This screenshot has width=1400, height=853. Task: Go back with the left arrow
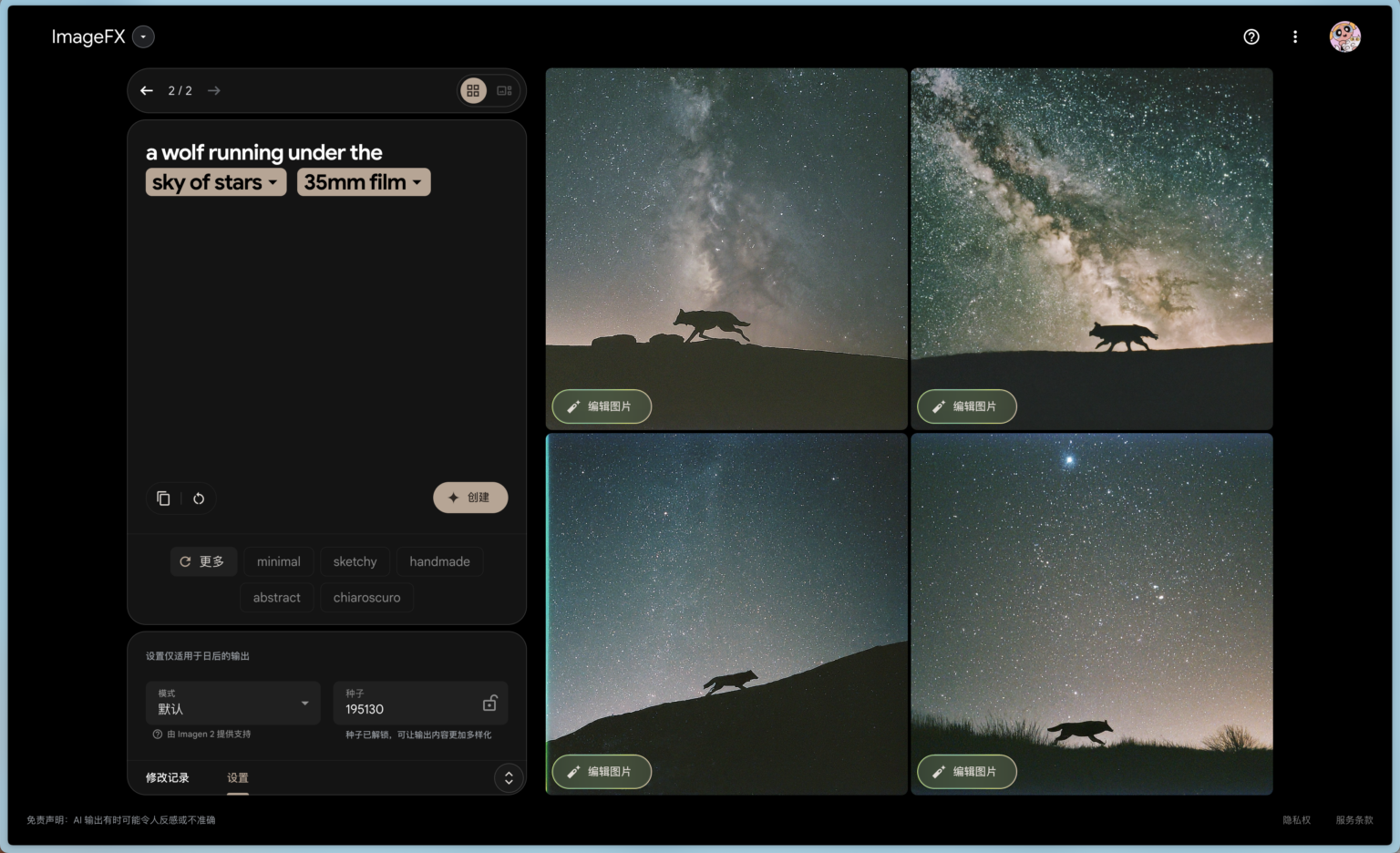tap(147, 90)
